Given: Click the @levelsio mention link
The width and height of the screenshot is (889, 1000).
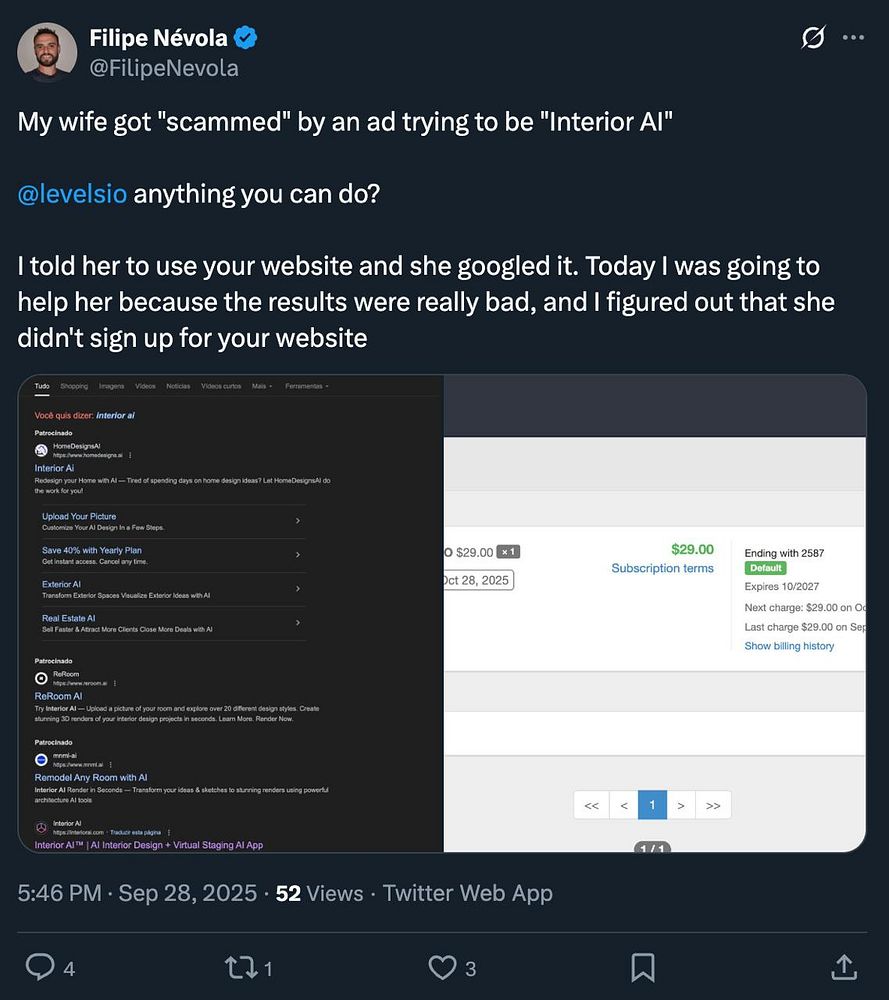Looking at the screenshot, I should pos(72,193).
